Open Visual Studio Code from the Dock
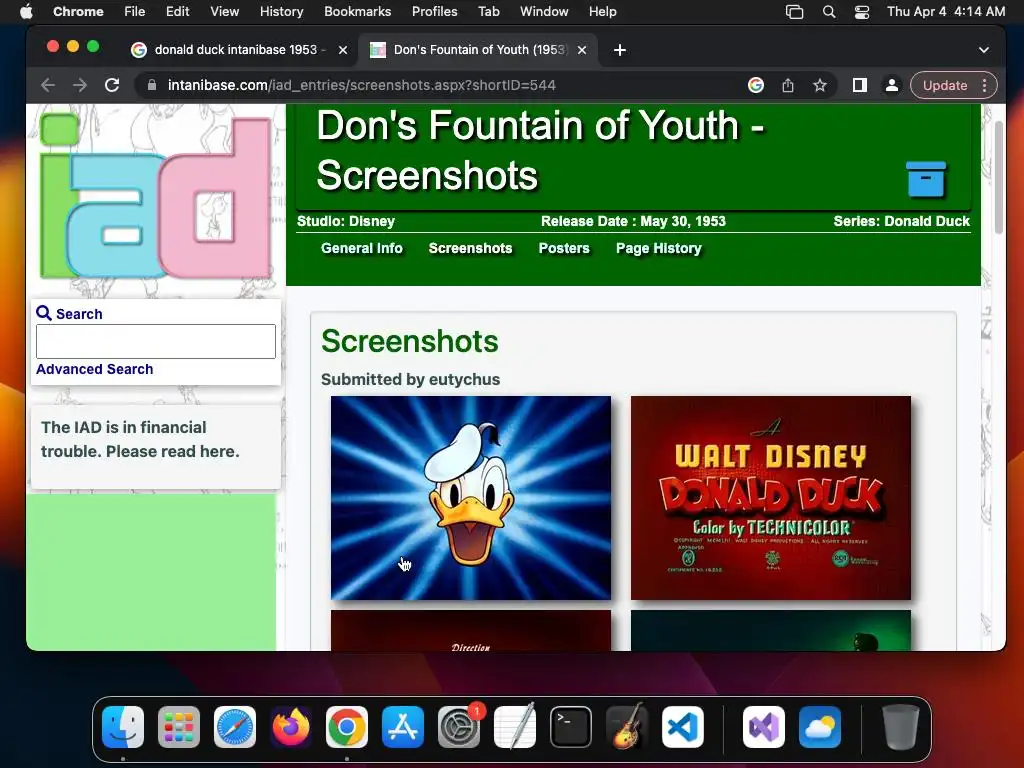Viewport: 1024px width, 768px height. coord(683,727)
